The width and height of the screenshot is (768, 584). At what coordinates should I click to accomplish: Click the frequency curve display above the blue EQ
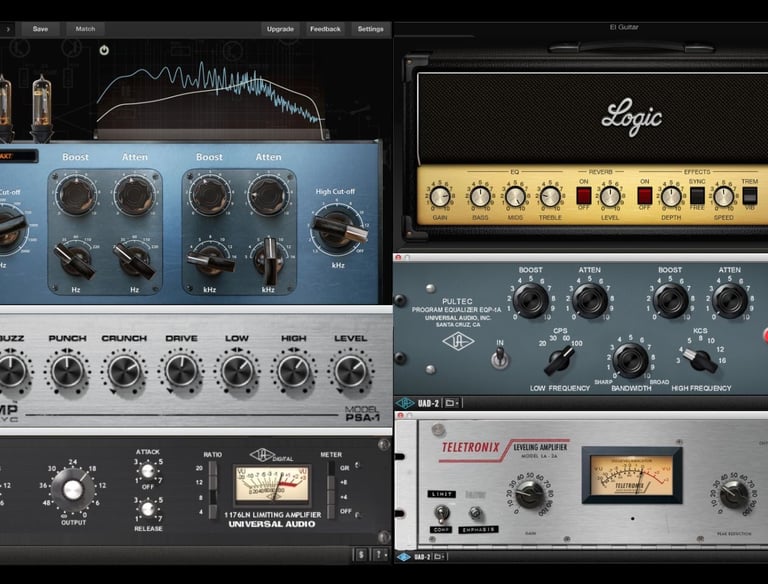click(211, 96)
